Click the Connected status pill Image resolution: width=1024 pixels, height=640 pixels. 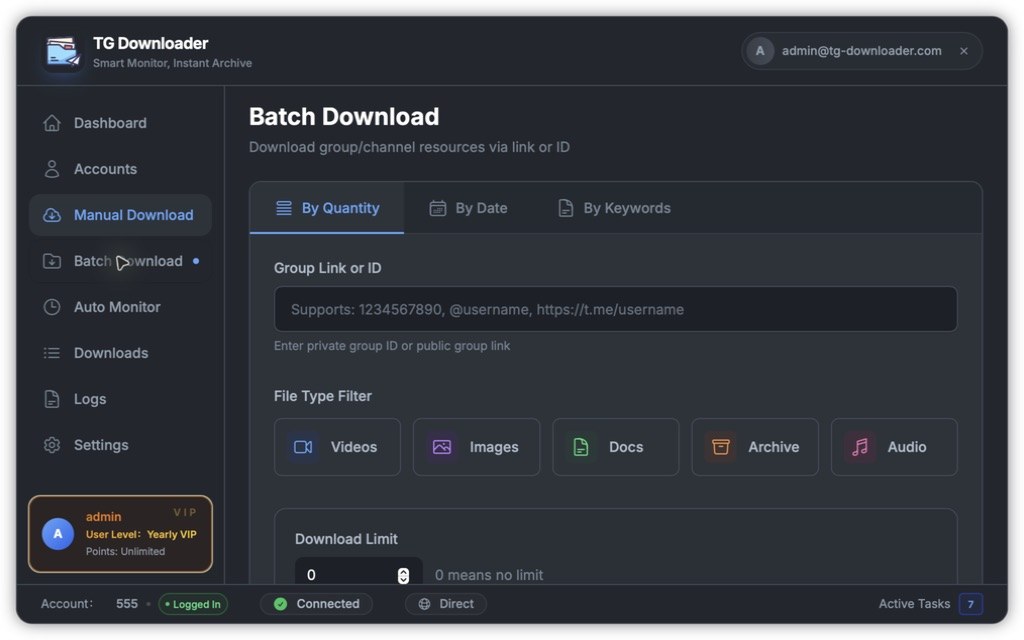coord(316,604)
